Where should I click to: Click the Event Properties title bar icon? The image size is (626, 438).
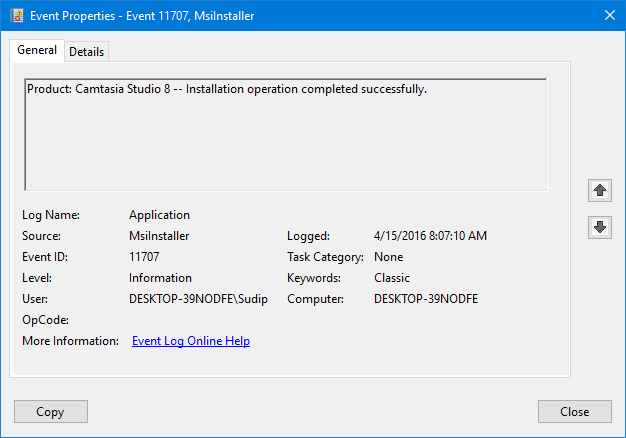17,16
